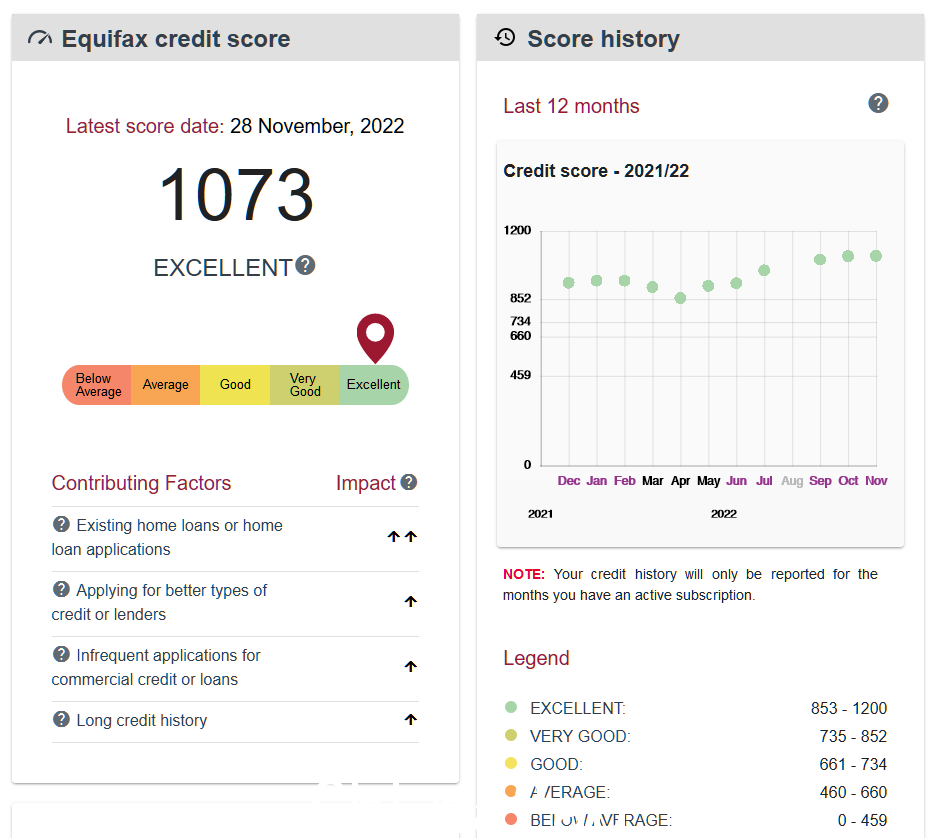Select the Very Good rating segment

point(304,385)
